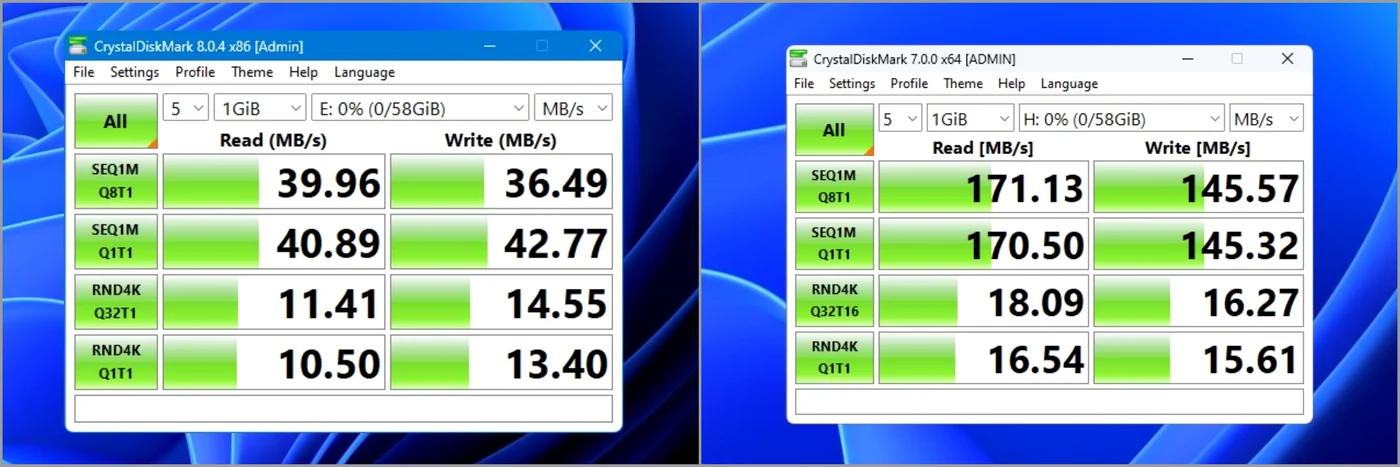Click read result 171.13

[983, 186]
